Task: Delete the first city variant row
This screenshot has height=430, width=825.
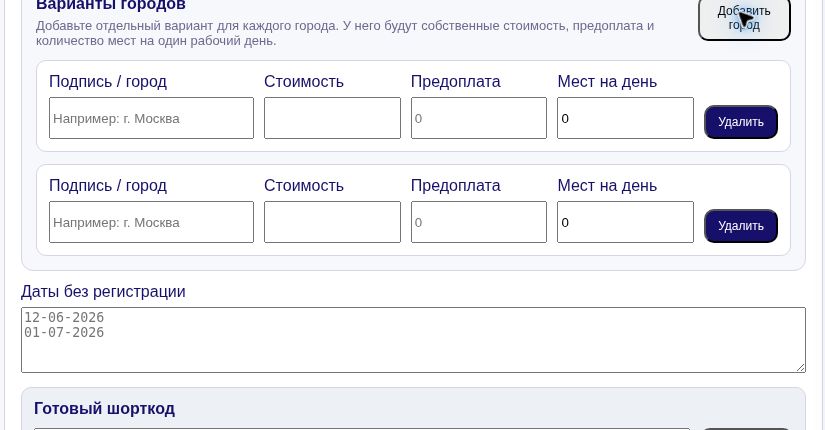Action: tap(741, 122)
